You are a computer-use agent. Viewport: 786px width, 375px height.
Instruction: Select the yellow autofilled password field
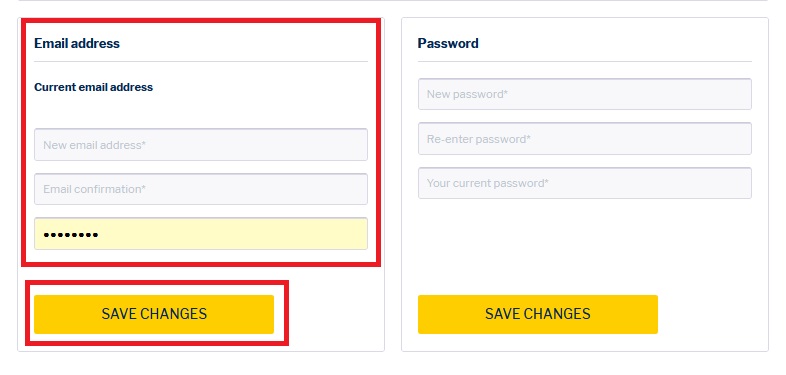201,234
